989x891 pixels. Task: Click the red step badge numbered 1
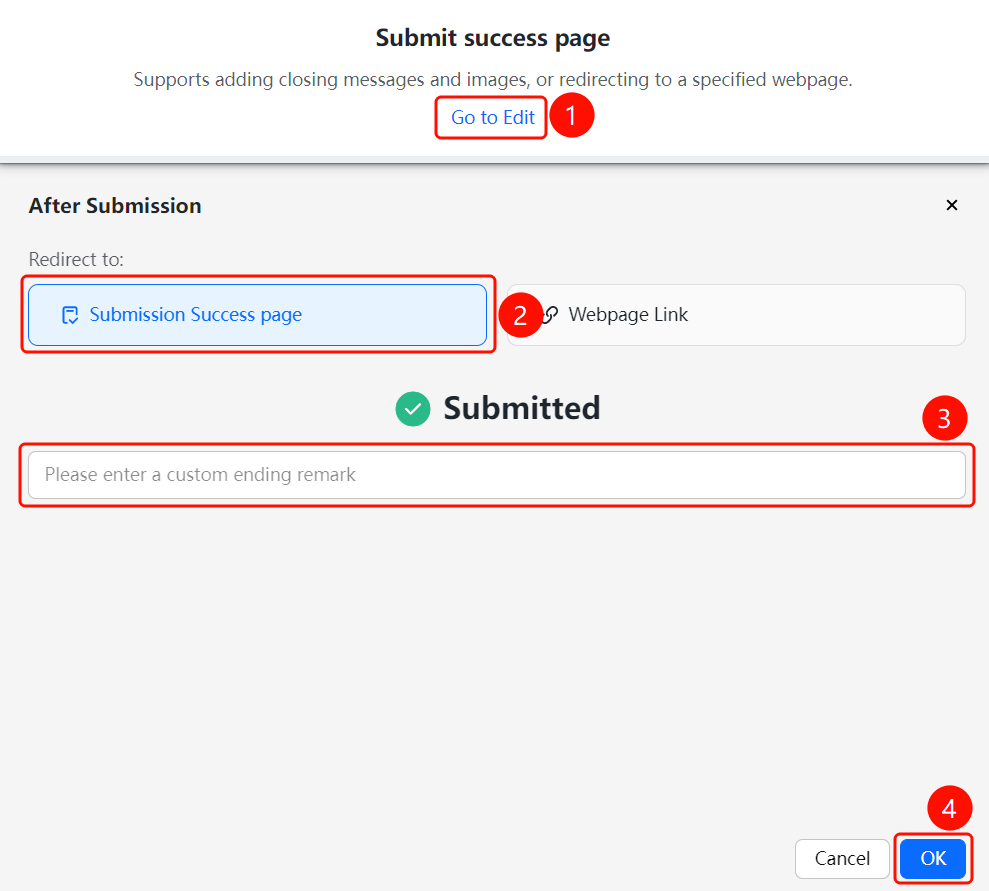coord(571,115)
